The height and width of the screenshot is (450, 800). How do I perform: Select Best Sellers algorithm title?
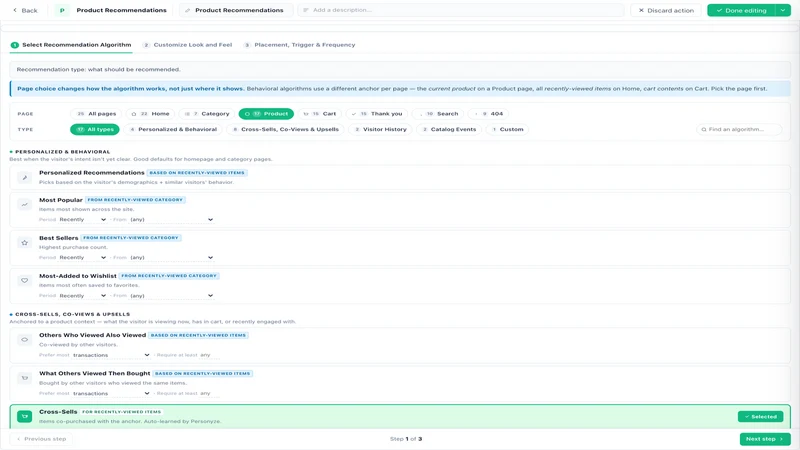(59, 238)
